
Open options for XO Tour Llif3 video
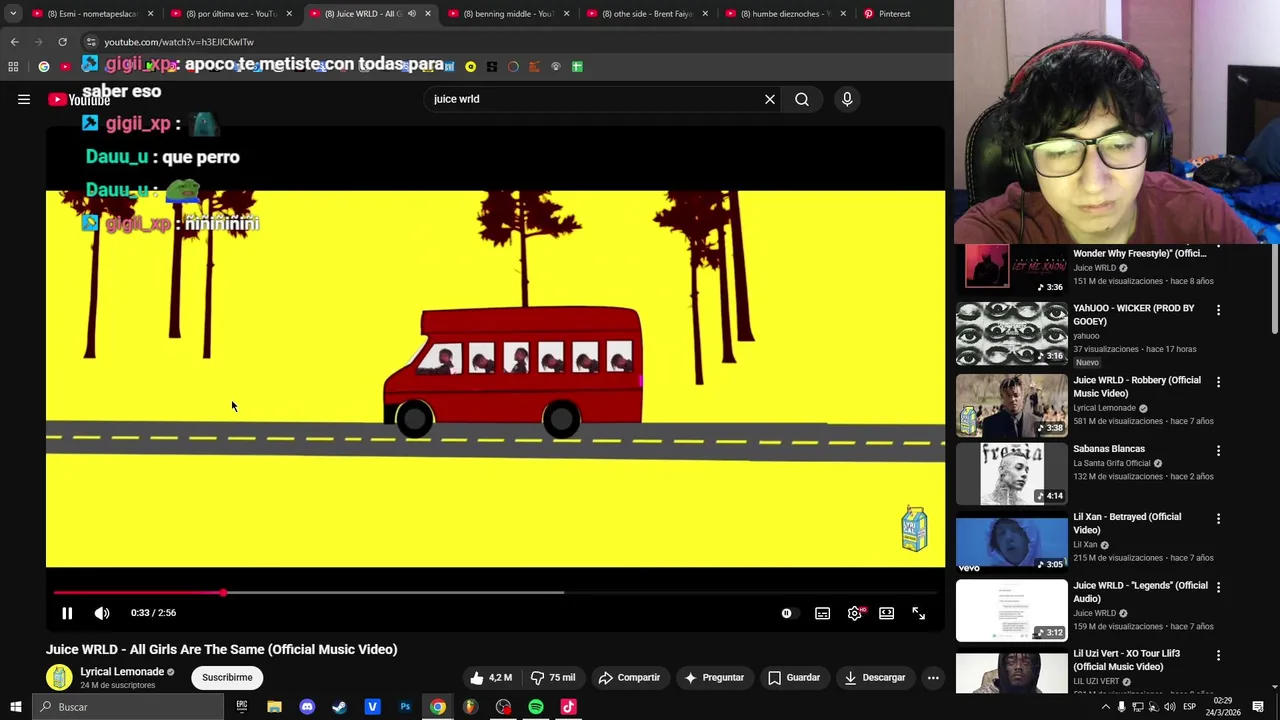(x=1218, y=655)
